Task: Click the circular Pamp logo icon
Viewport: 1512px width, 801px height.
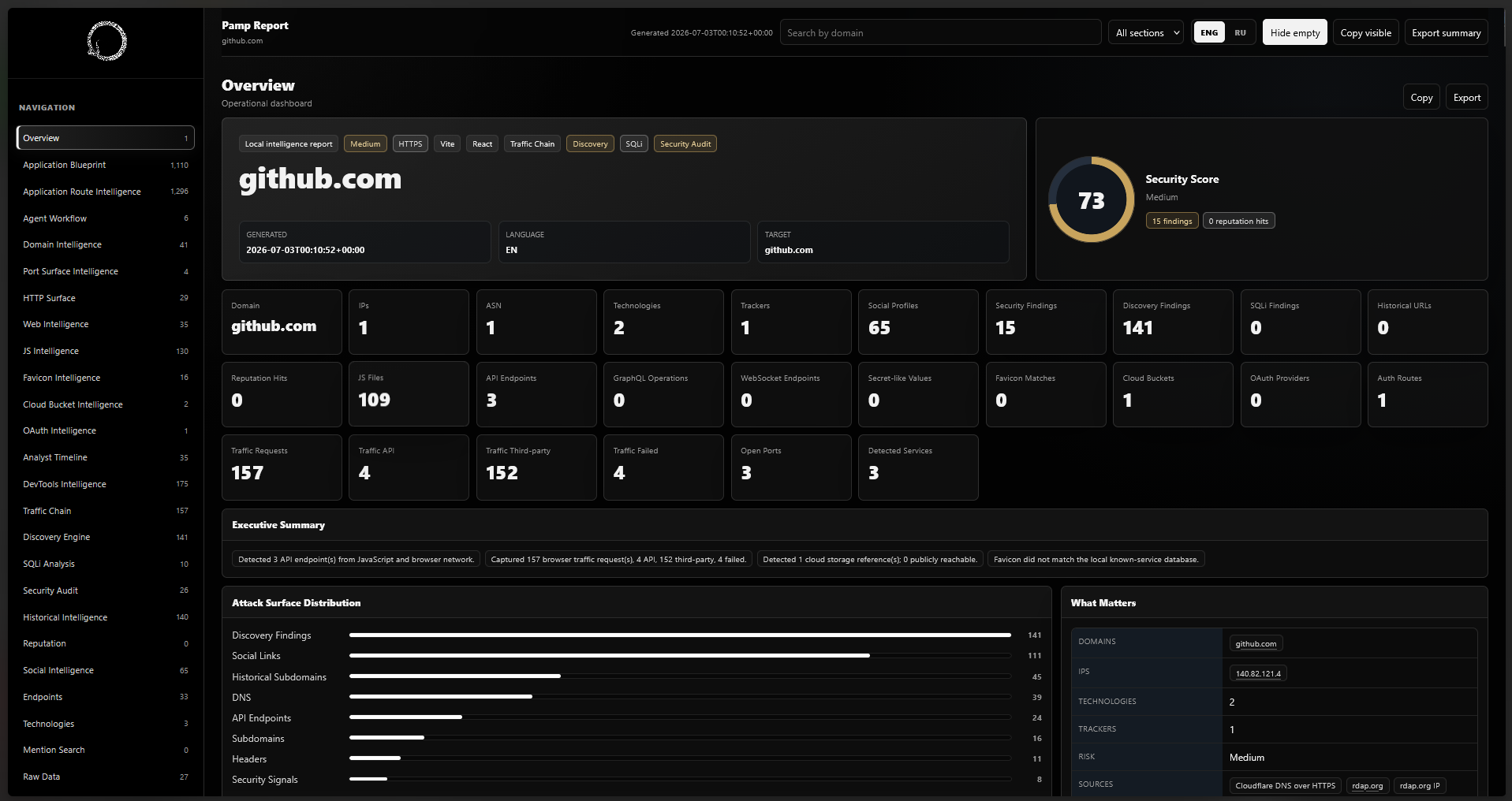Action: coord(106,41)
